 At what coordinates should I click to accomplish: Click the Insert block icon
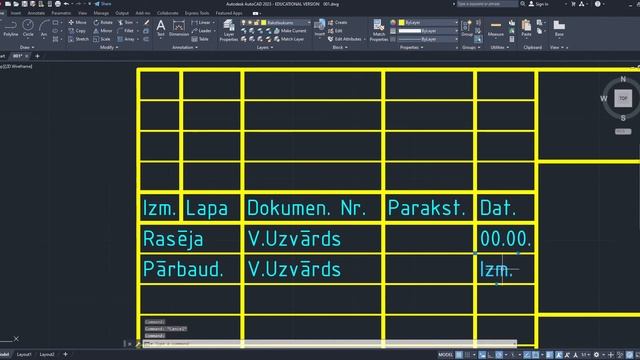(320, 28)
